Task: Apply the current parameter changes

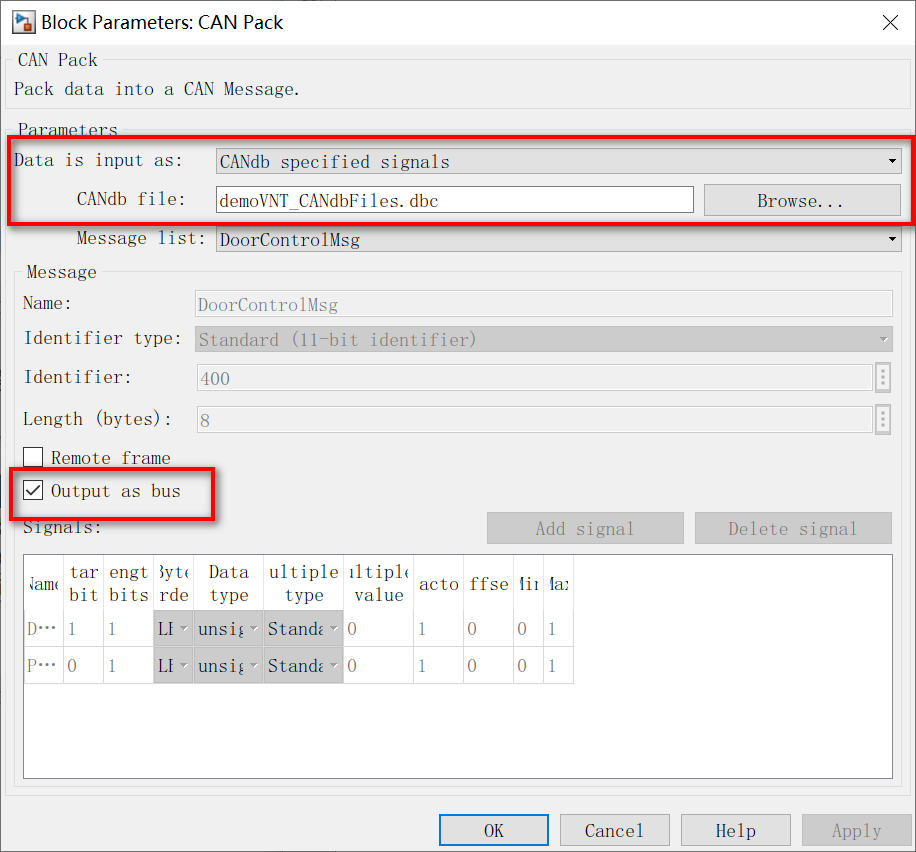Action: 856,829
